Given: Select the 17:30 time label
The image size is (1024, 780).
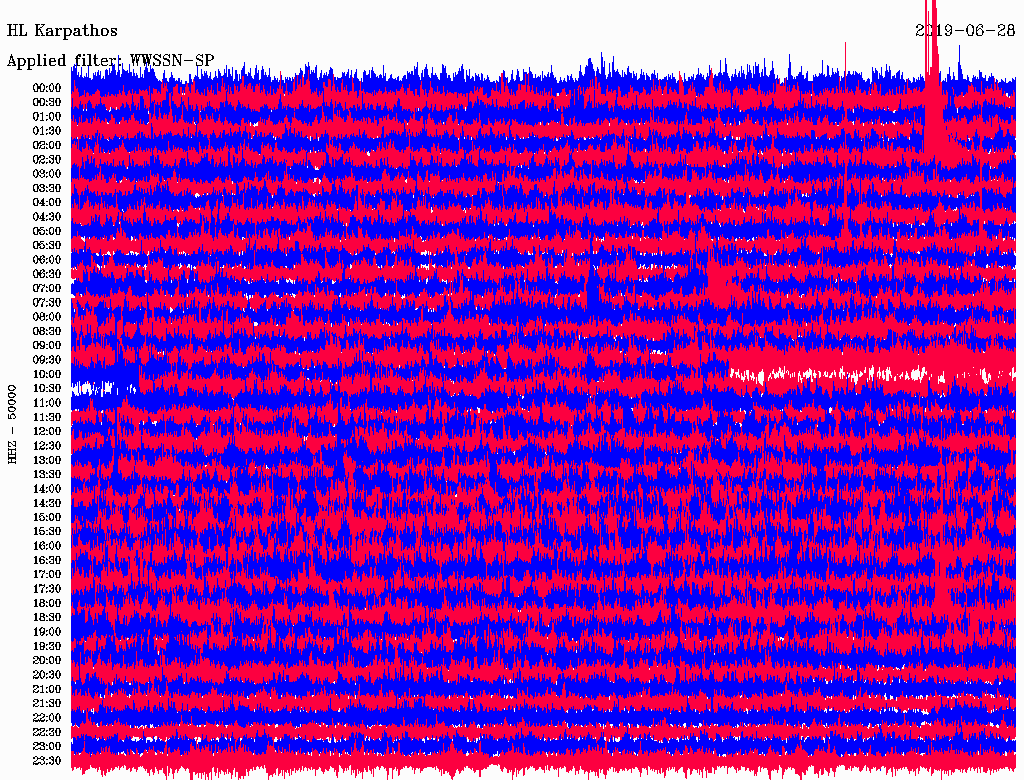Looking at the screenshot, I should (x=47, y=589).
